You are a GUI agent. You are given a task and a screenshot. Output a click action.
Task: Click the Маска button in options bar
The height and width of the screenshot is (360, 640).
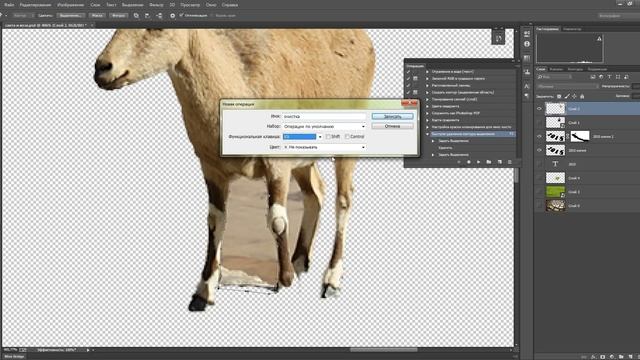[97, 16]
